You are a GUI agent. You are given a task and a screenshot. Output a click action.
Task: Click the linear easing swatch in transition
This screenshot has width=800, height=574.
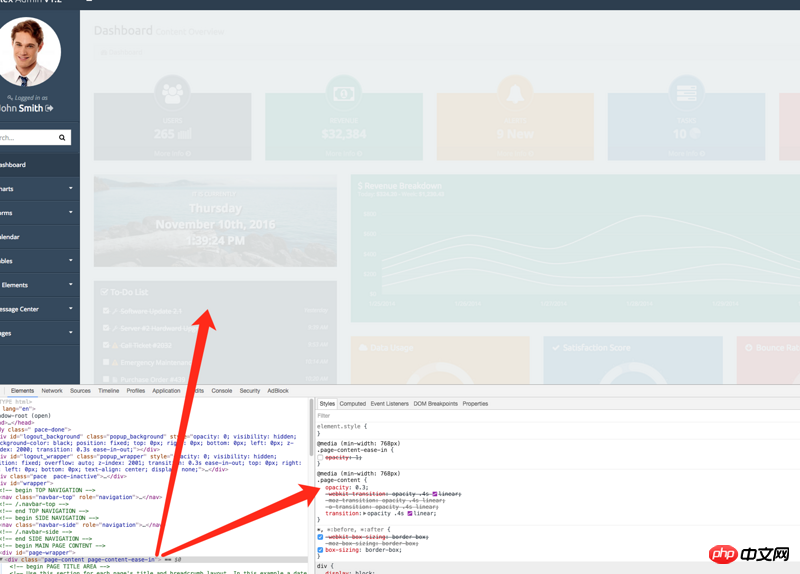pyautogui.click(x=408, y=513)
